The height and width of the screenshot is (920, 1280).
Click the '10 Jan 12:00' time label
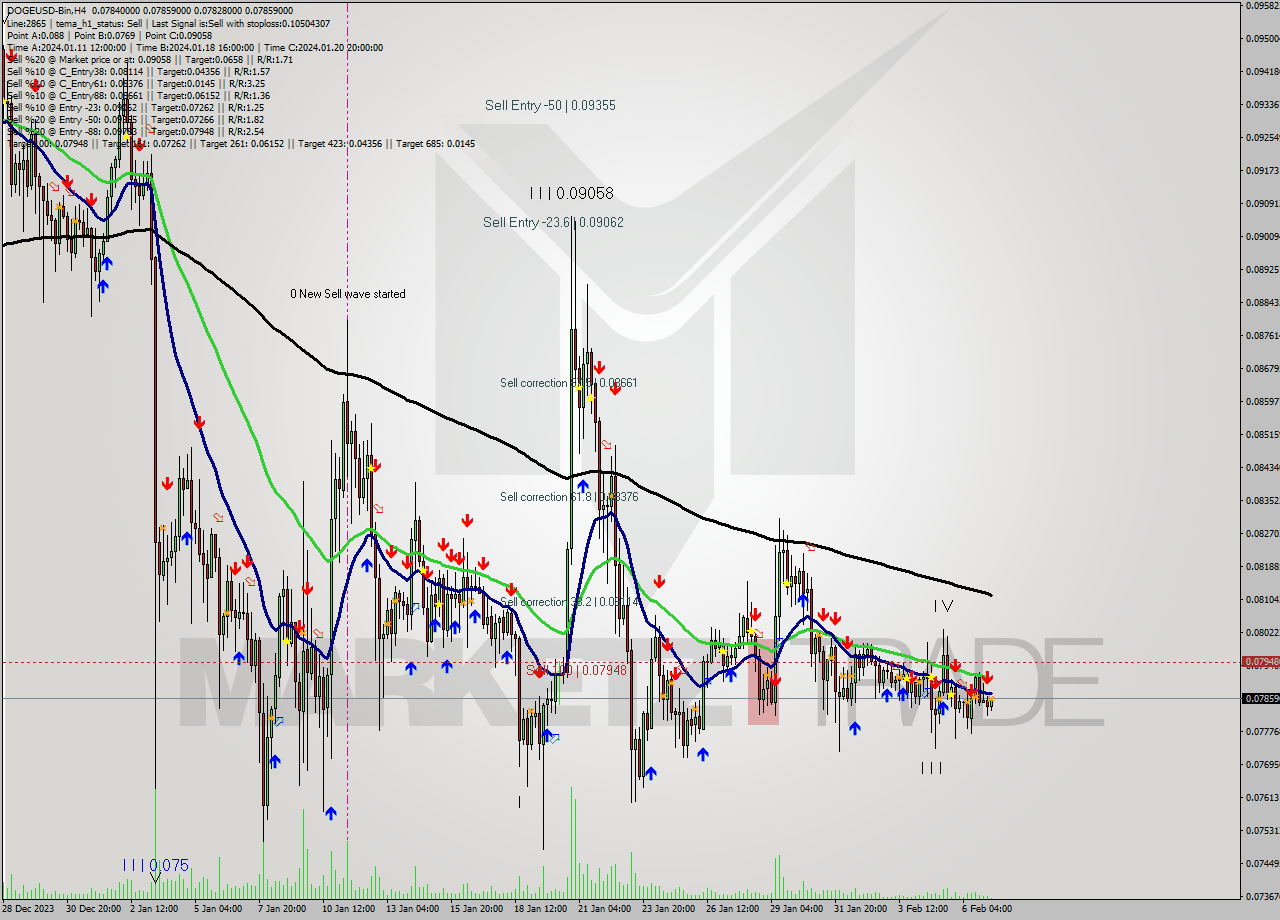point(347,908)
